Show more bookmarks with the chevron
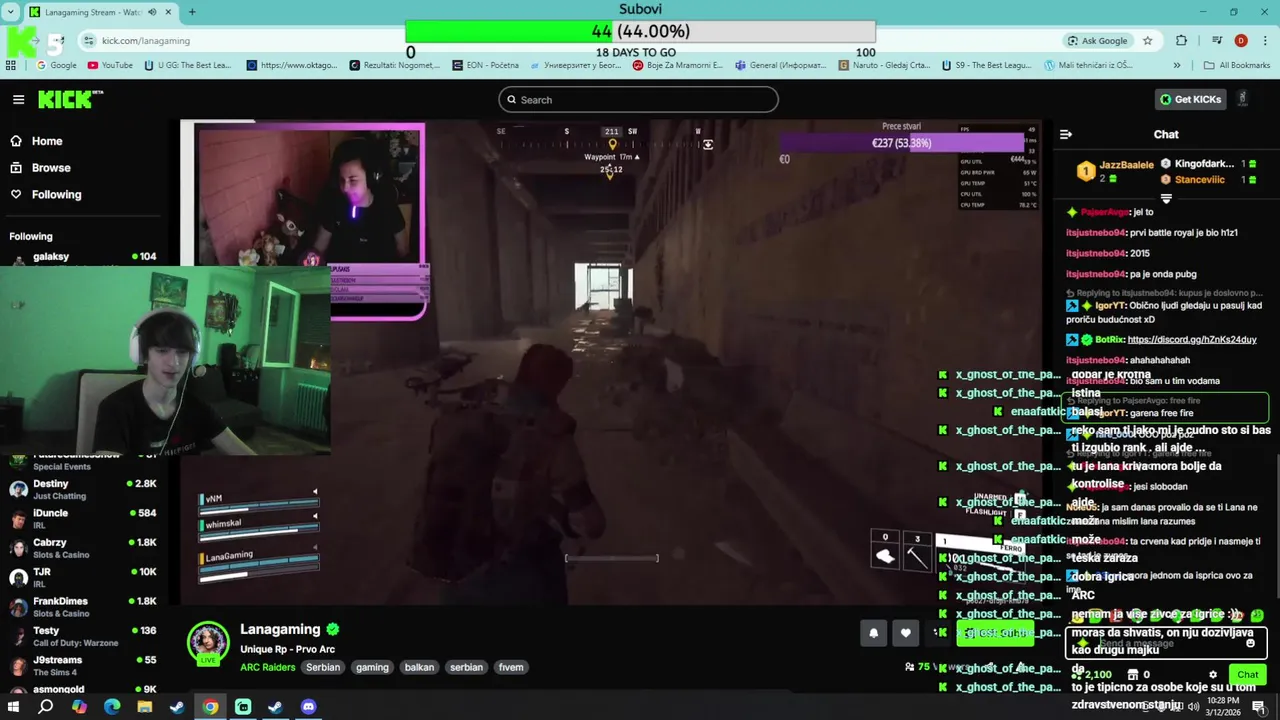 [x=1176, y=65]
